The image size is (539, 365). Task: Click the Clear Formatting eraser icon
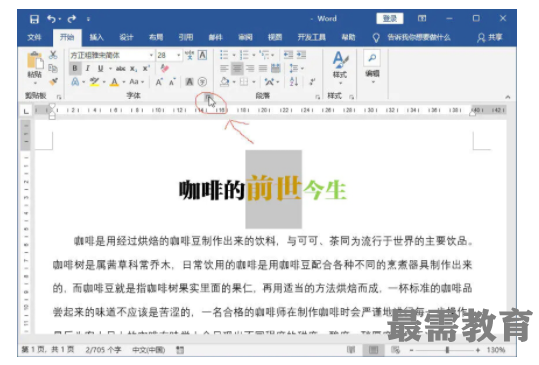[x=164, y=68]
